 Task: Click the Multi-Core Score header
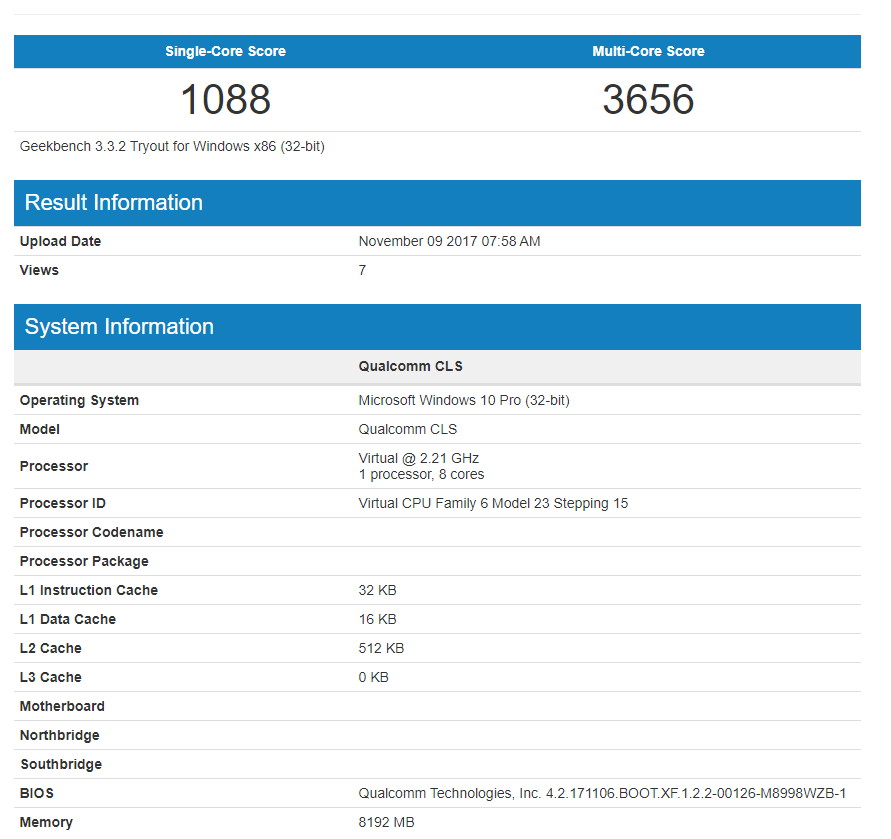pos(648,51)
